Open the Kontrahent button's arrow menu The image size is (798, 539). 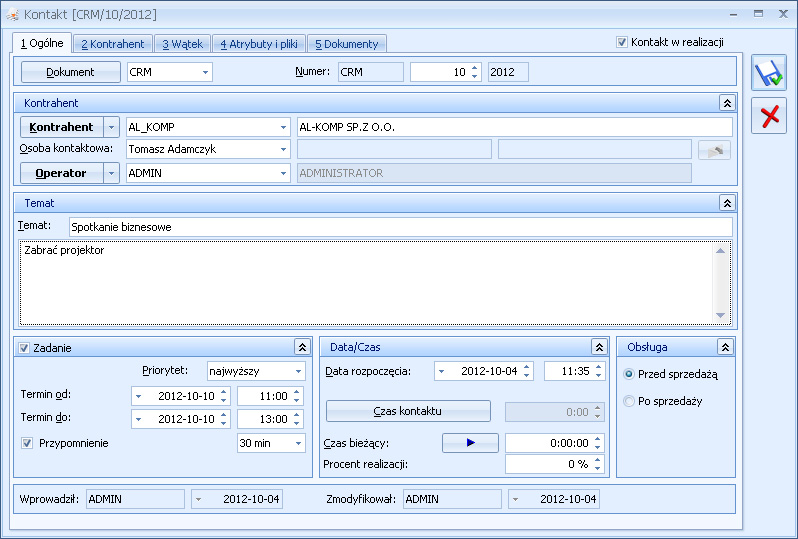pyautogui.click(x=111, y=127)
